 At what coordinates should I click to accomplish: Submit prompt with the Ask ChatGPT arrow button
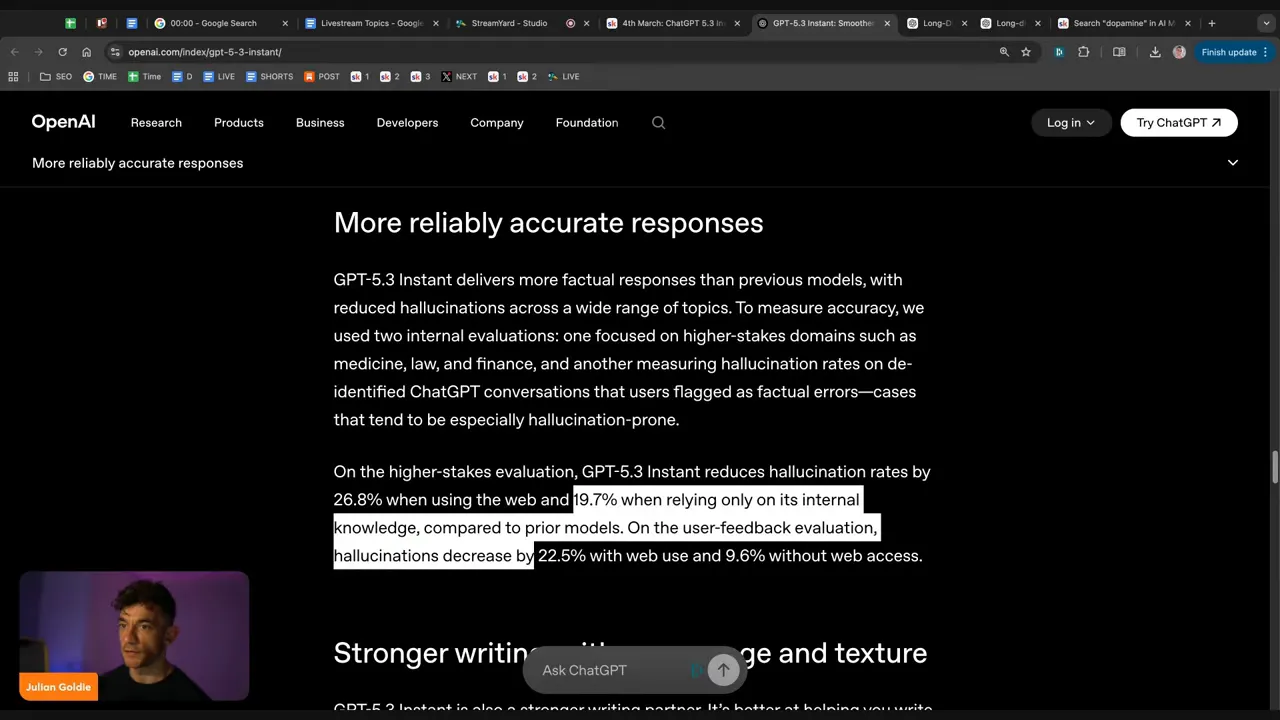[723, 670]
